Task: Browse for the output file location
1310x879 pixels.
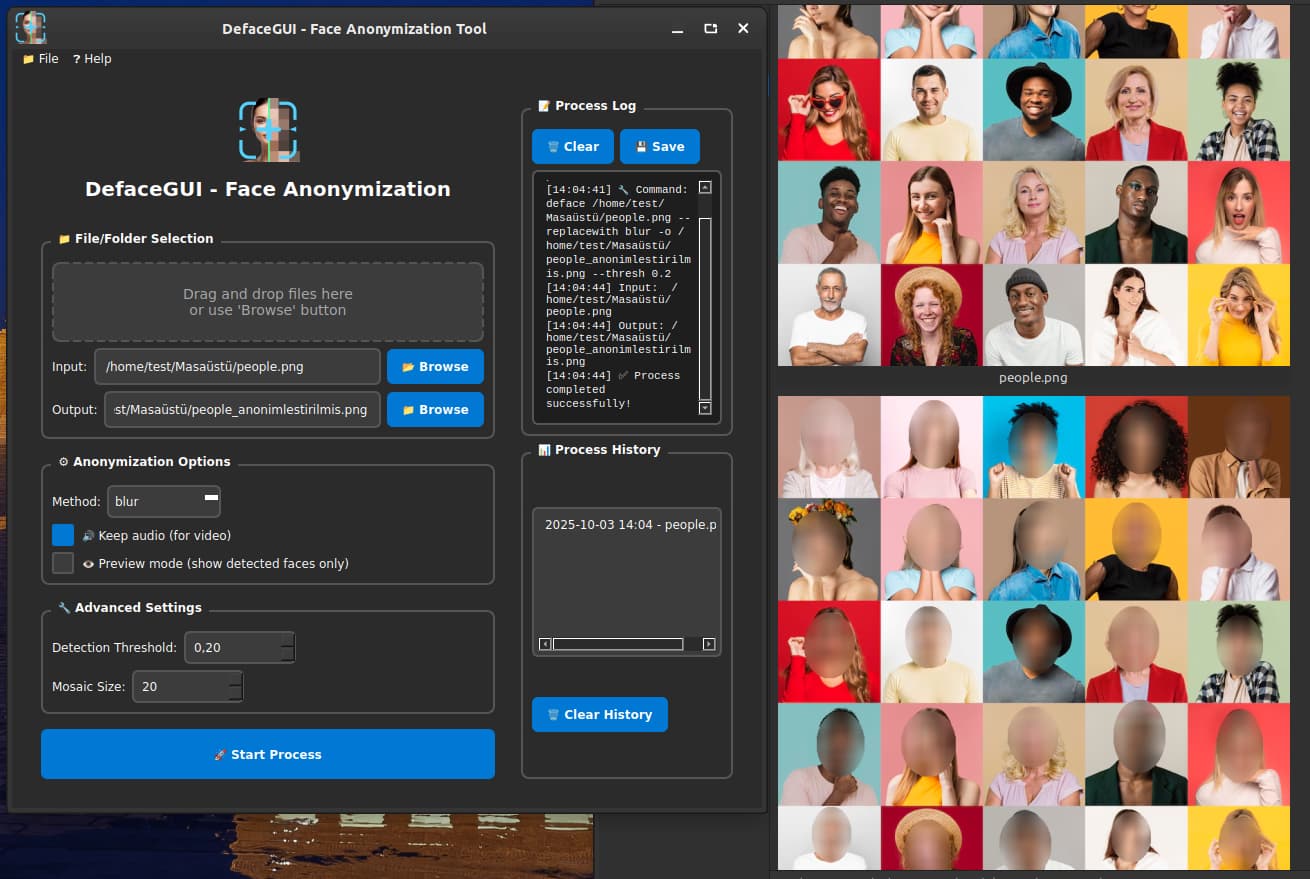Action: 435,410
